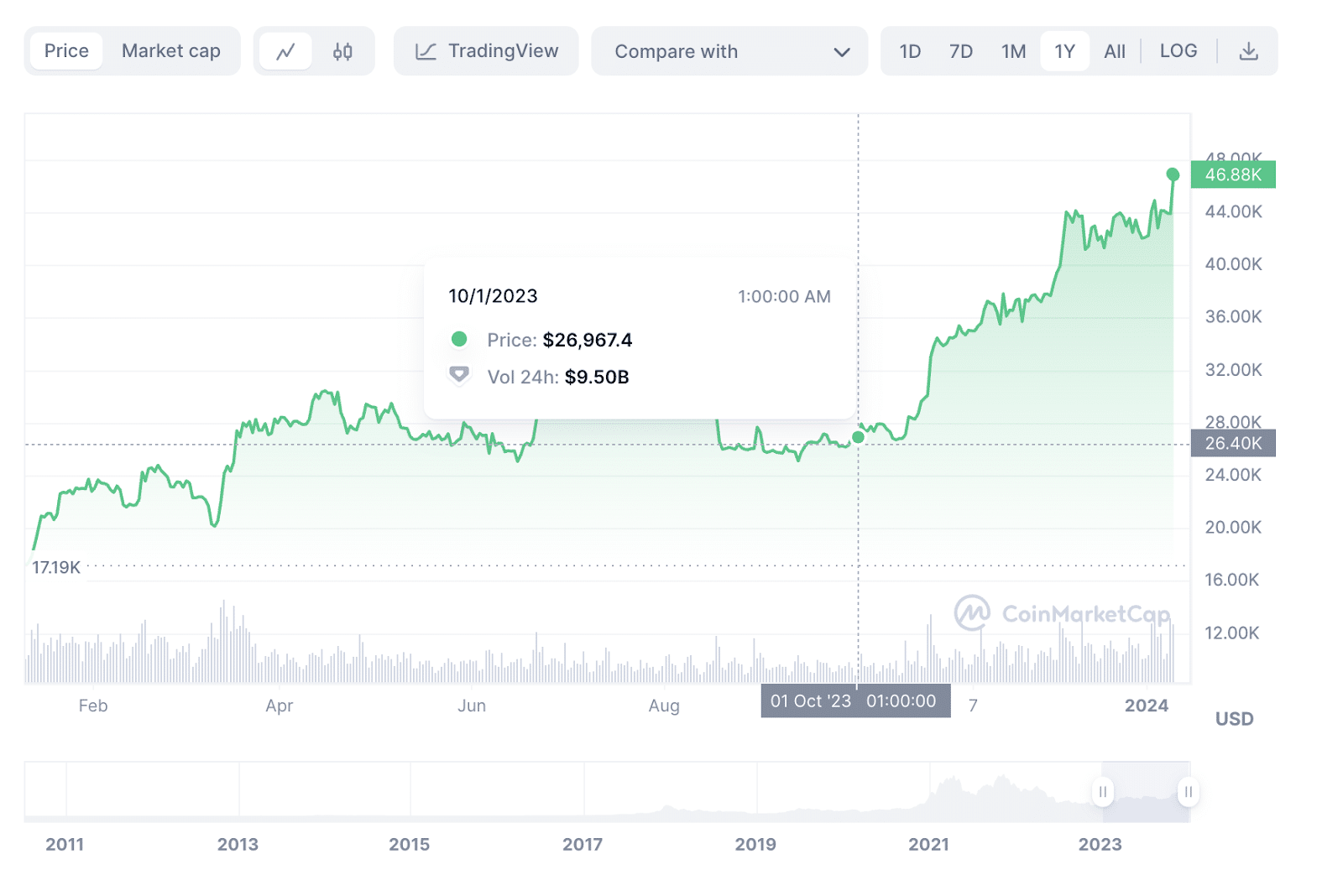Click the CoinMarketCap watermark logo
Viewport: 1343px width, 896px height.
pos(972,613)
